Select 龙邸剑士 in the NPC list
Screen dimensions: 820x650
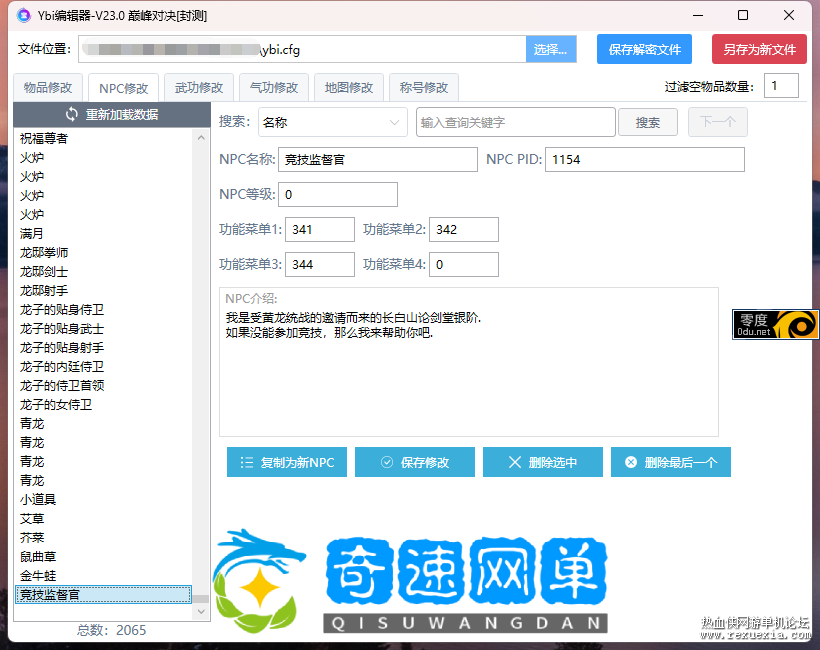click(45, 272)
